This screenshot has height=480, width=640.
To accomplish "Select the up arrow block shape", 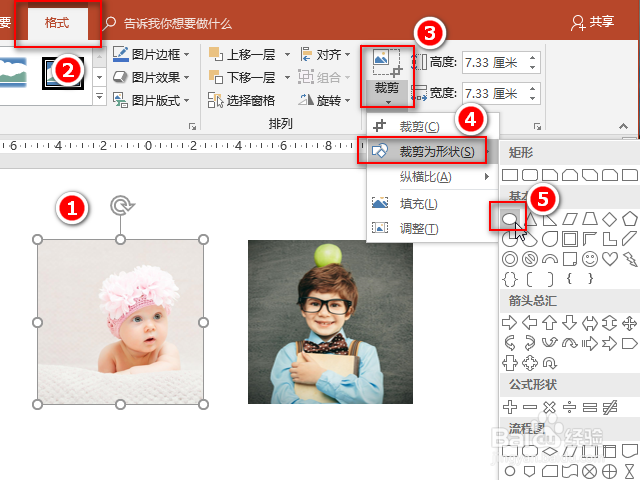I will point(550,323).
